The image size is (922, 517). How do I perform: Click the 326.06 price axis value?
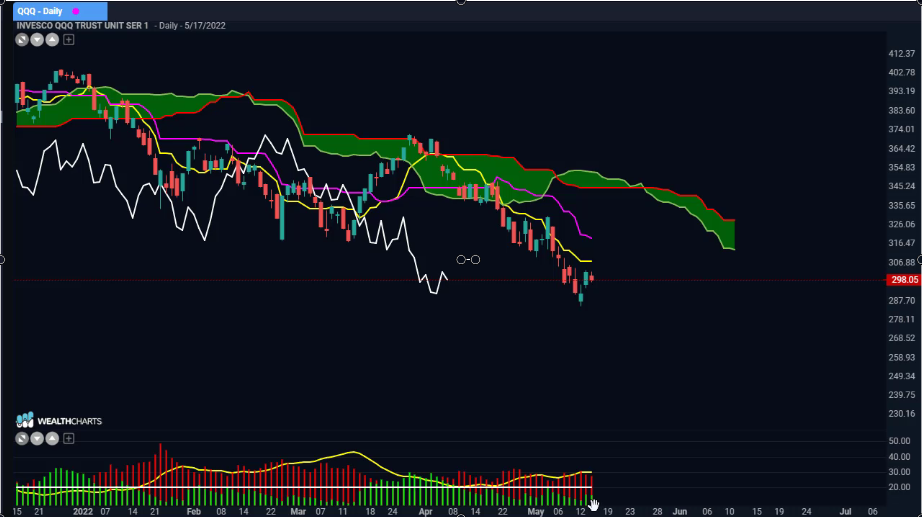click(x=901, y=224)
